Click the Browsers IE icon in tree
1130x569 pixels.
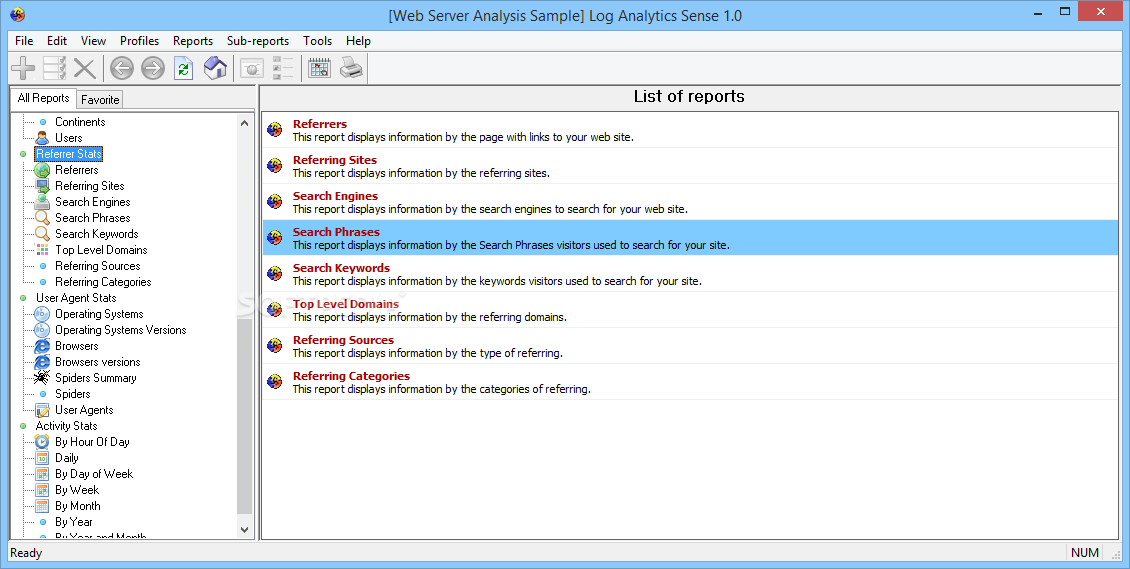pyautogui.click(x=43, y=346)
